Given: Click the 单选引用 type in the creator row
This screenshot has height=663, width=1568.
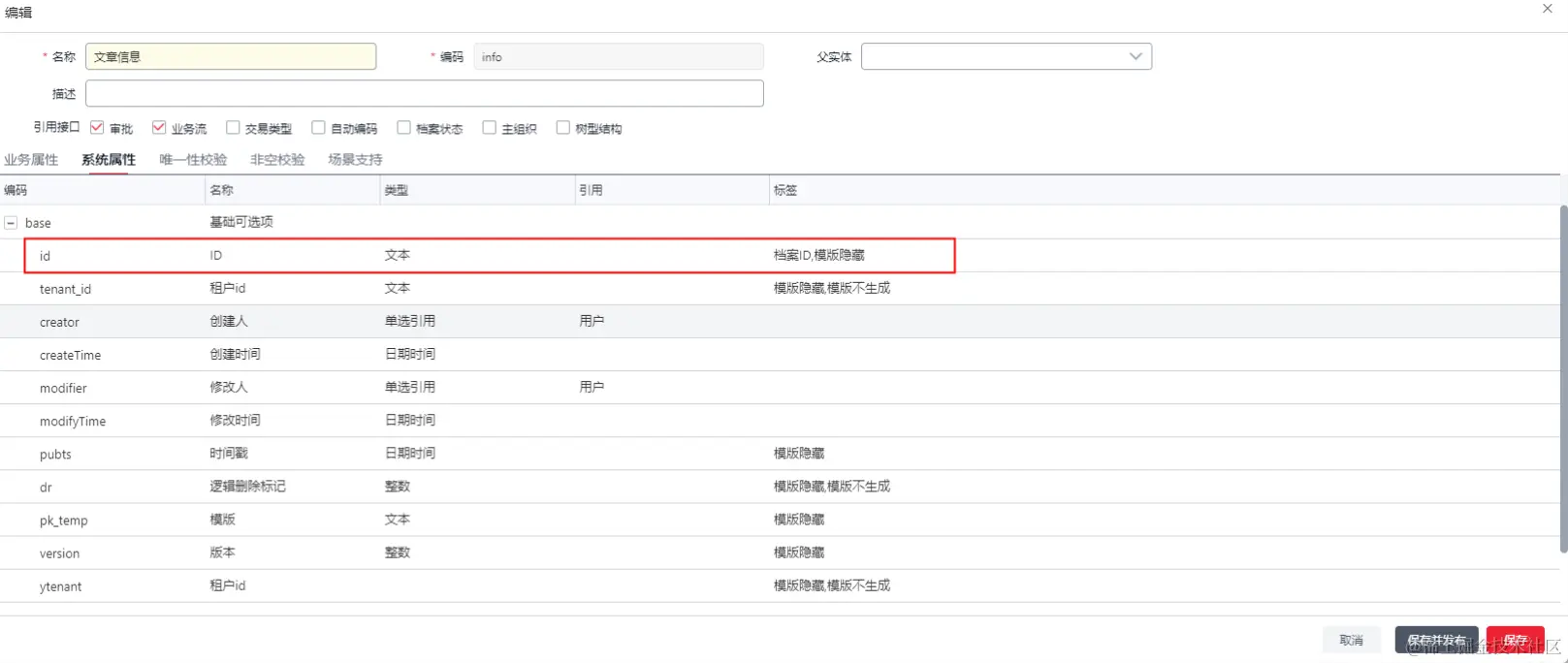Looking at the screenshot, I should [x=409, y=321].
